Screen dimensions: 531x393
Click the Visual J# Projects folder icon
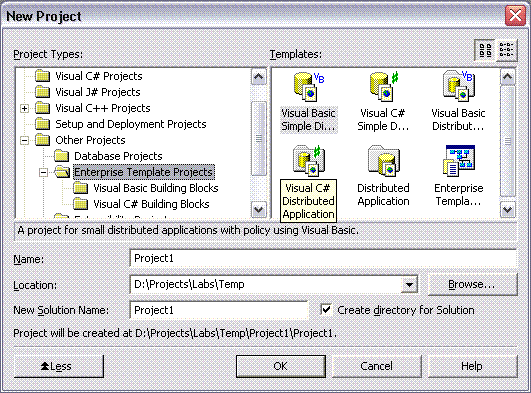click(x=43, y=92)
